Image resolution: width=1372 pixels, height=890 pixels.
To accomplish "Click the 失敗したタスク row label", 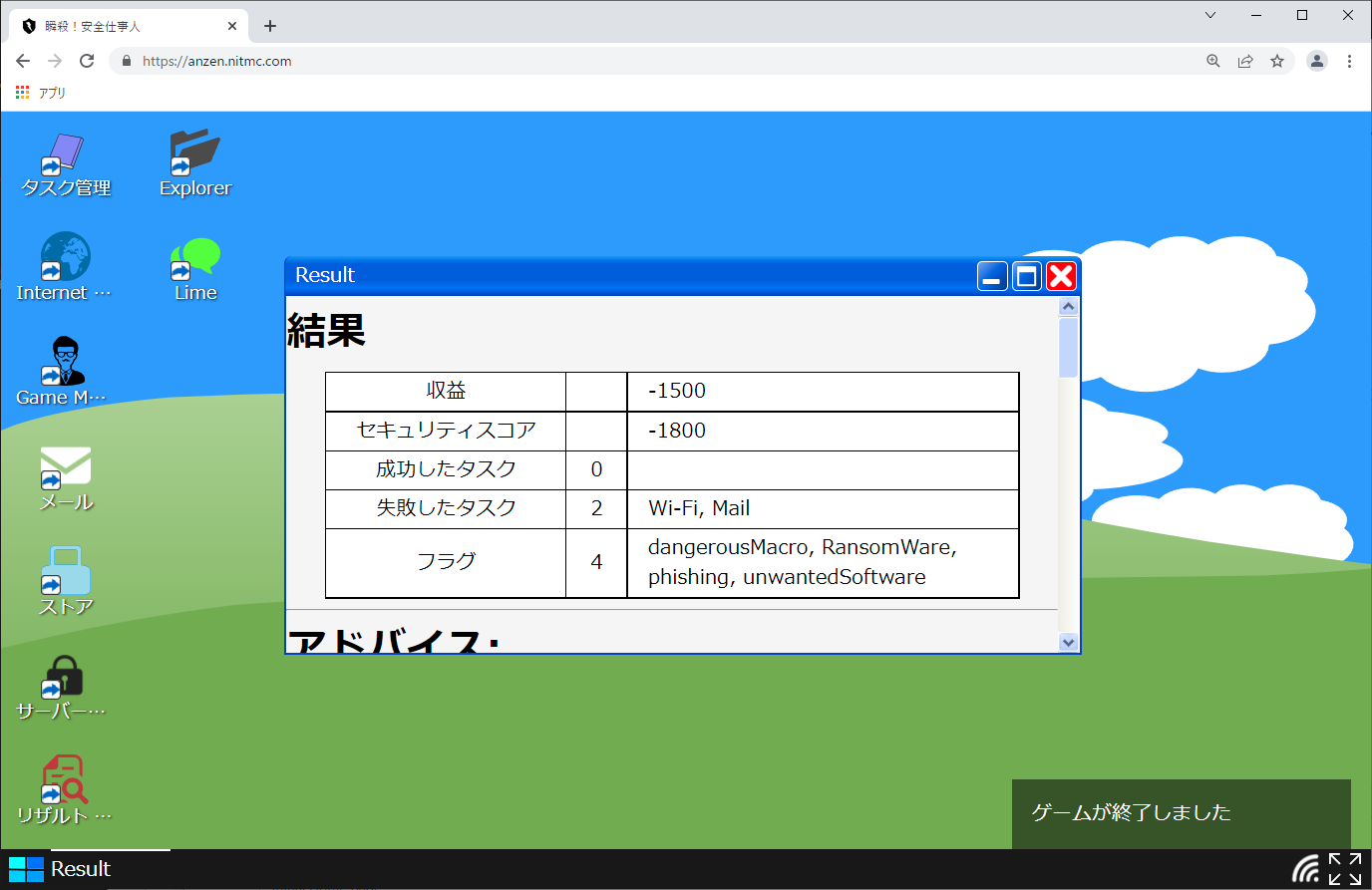I will [446, 508].
